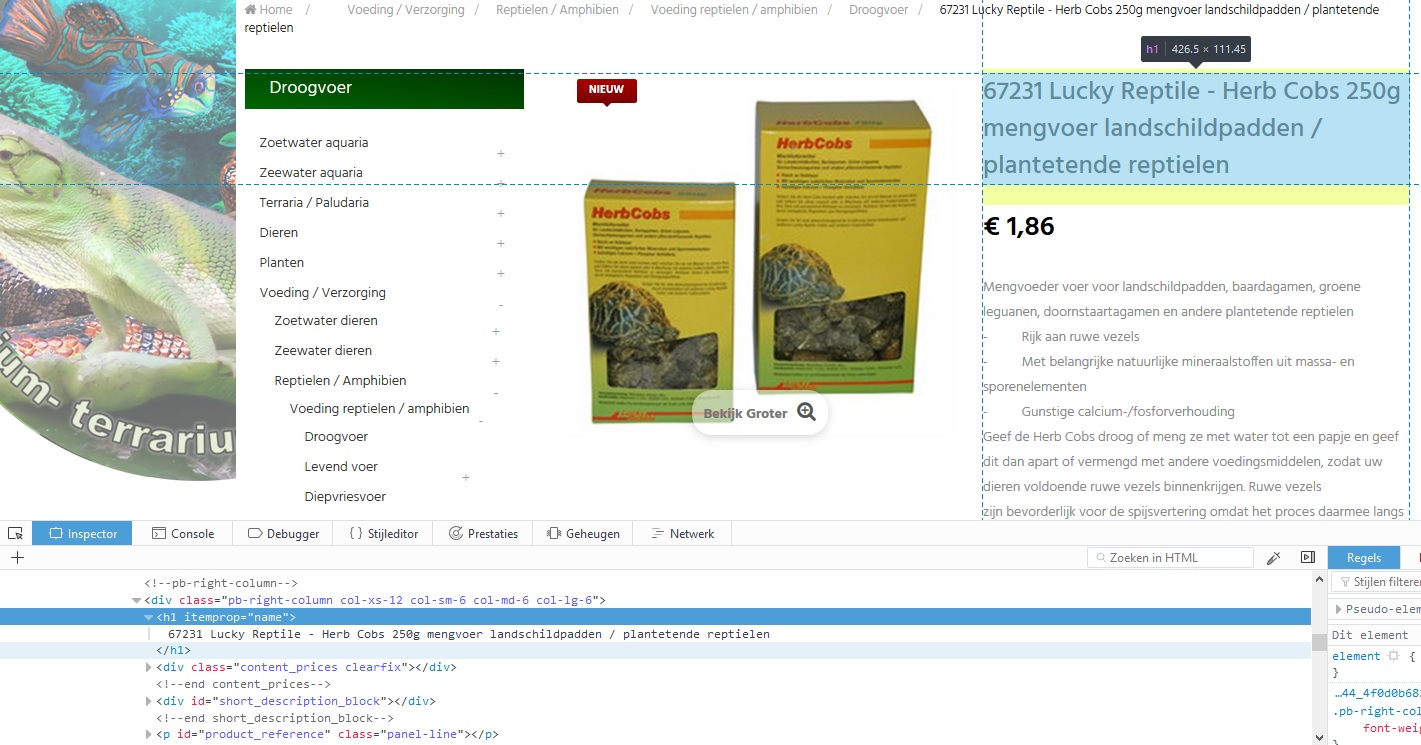Expand the Terraria / Paludaria category
1421x745 pixels.
501,213
